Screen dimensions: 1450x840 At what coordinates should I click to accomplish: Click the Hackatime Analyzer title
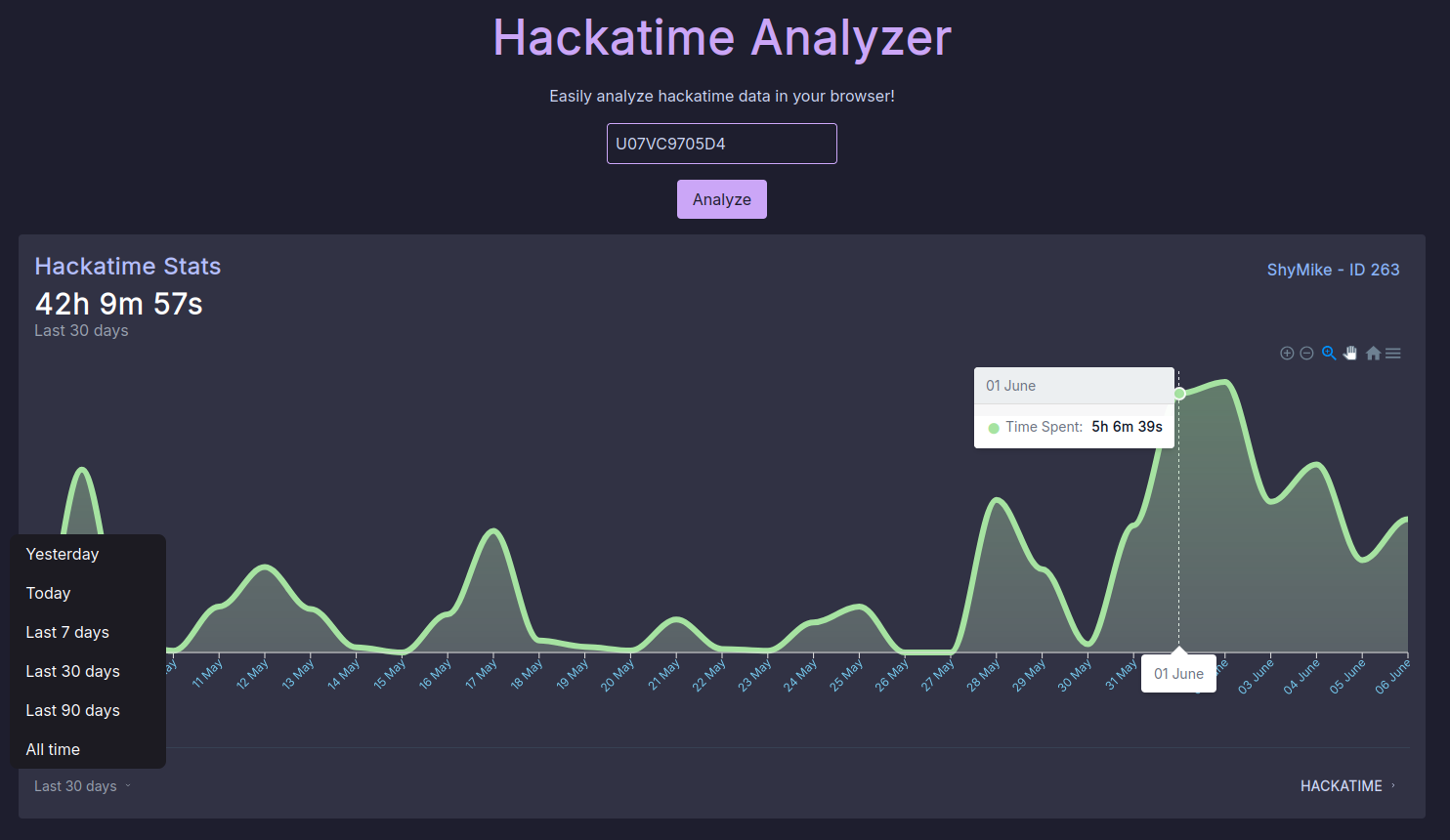pyautogui.click(x=722, y=38)
